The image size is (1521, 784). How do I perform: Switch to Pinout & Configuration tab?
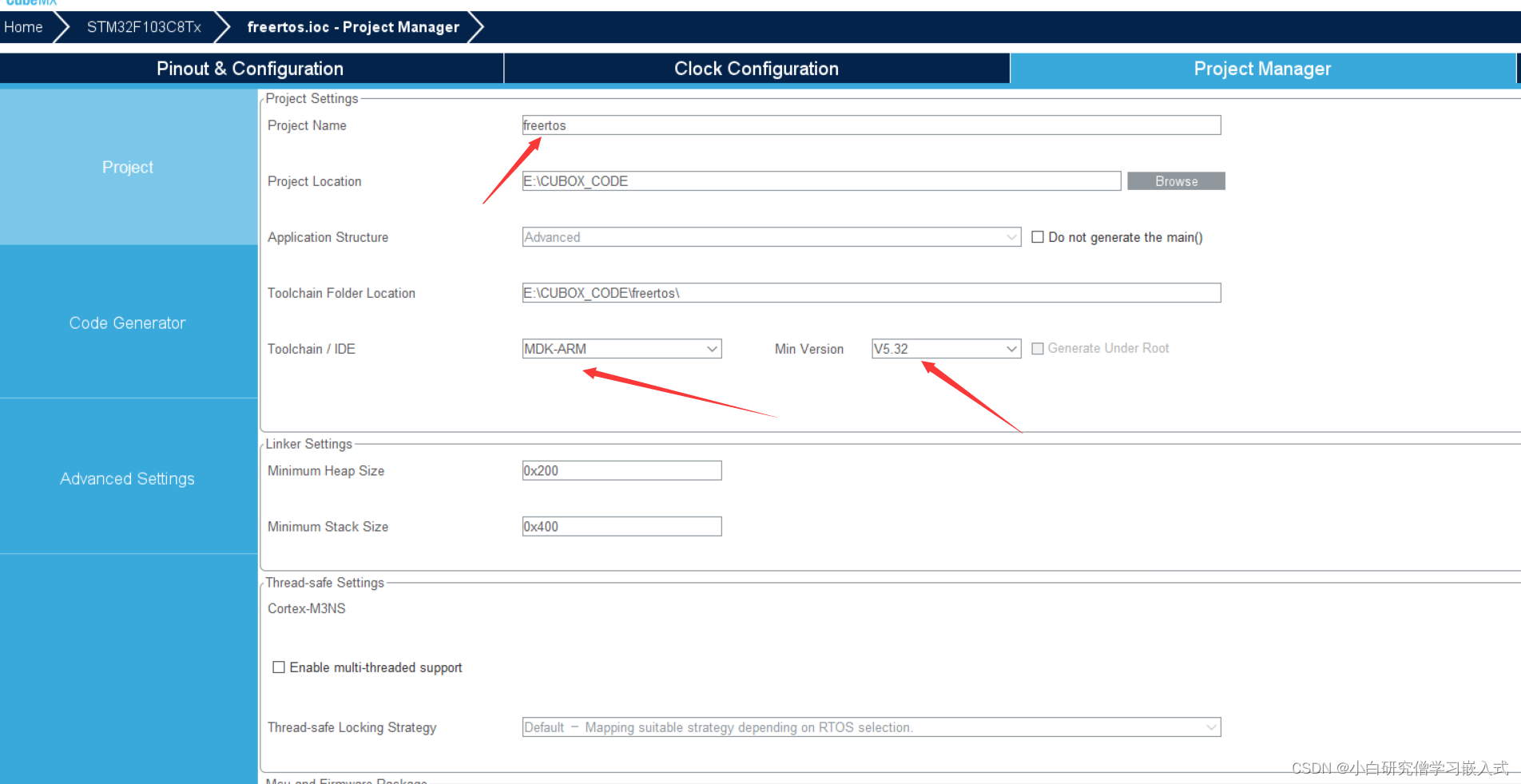click(x=250, y=69)
